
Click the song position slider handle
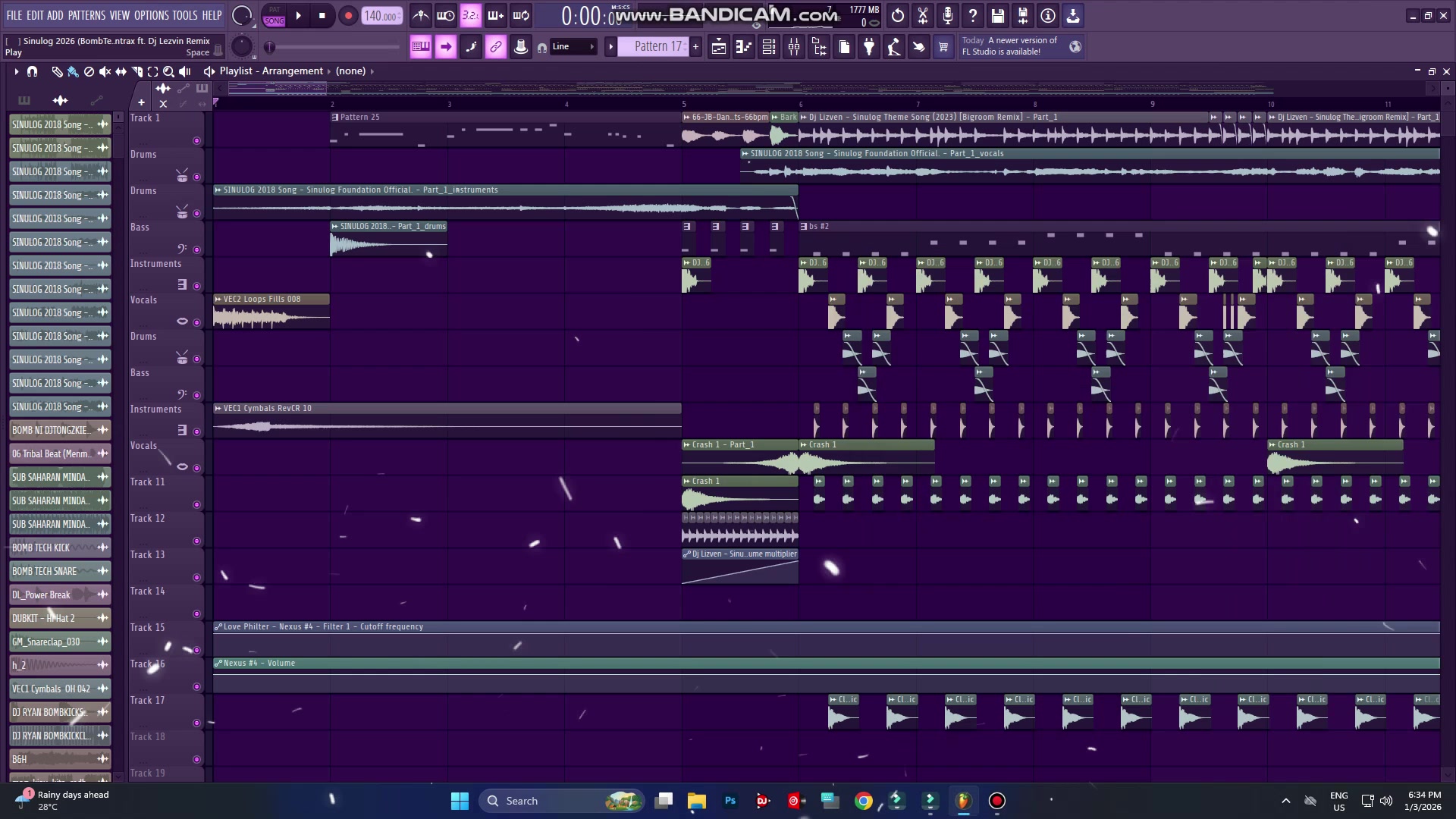(x=269, y=47)
